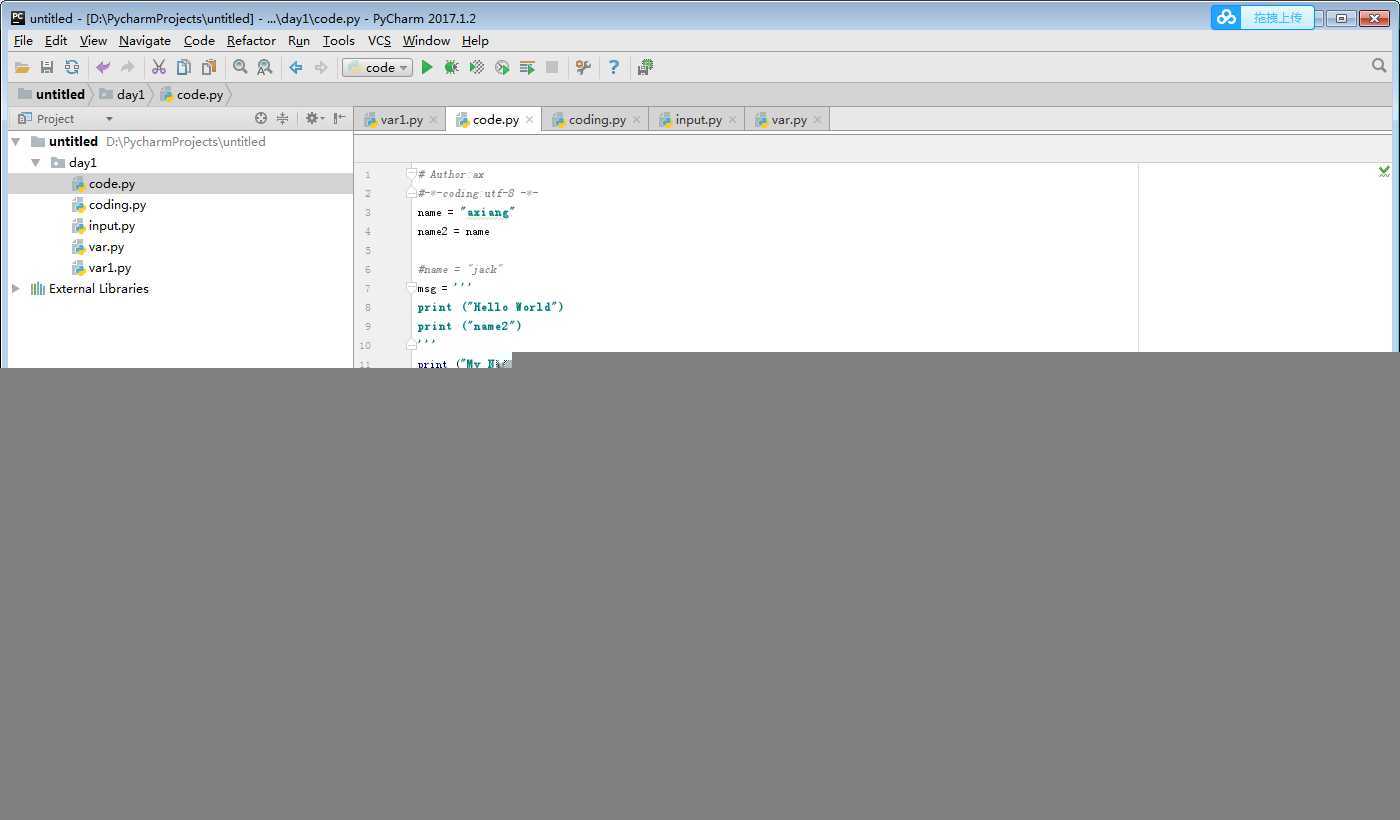
Task: Click the 'untitled' breadcrumb in navigation bar
Action: click(x=51, y=94)
